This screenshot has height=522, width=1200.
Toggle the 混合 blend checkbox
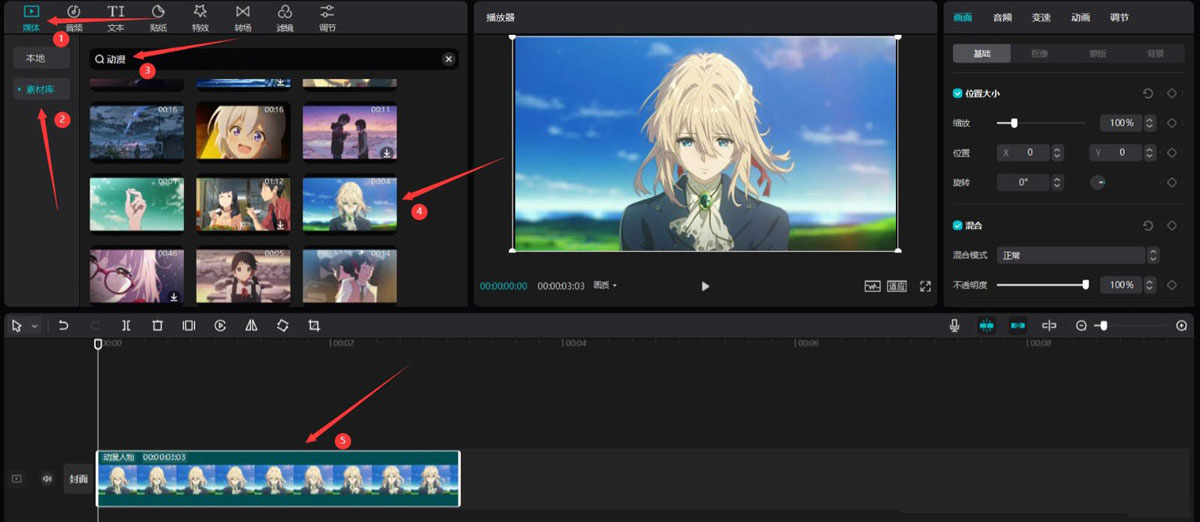tap(958, 225)
